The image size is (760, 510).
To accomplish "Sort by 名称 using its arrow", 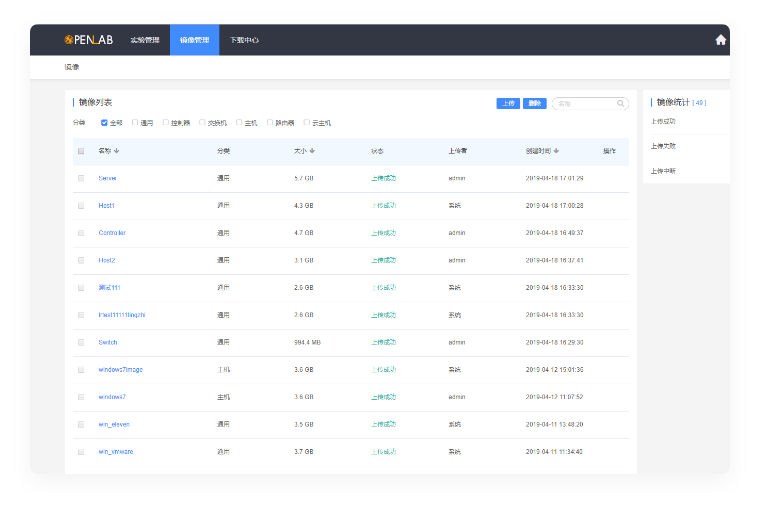I will [x=117, y=151].
